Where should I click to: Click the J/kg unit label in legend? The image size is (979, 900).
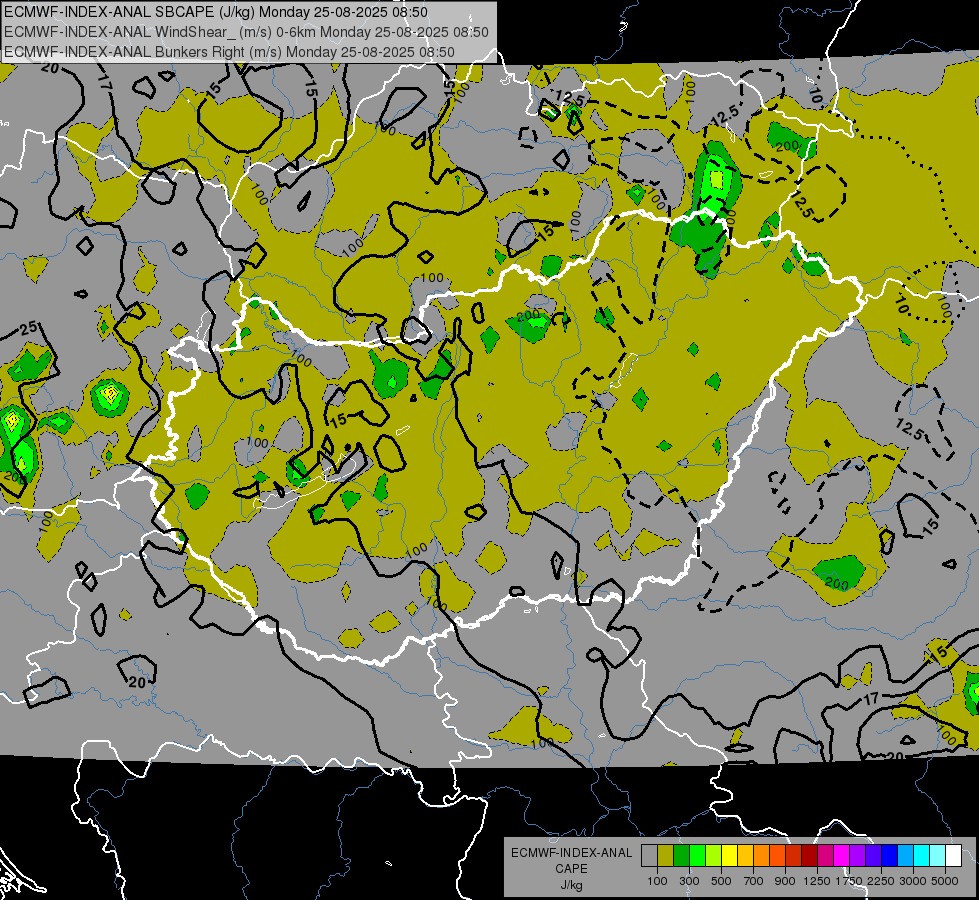pyautogui.click(x=571, y=886)
